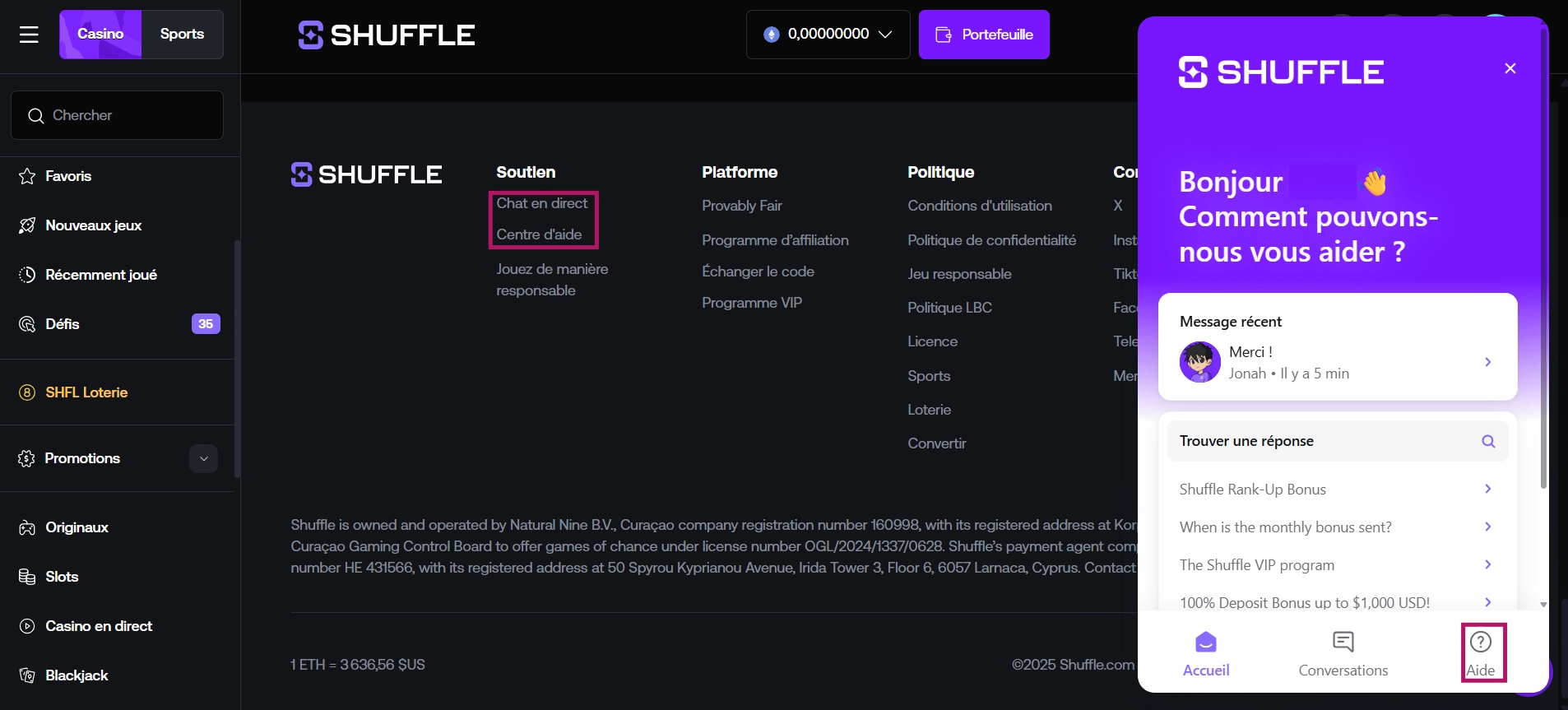
Task: Click the SHFL Loterie coin icon
Action: (x=27, y=392)
